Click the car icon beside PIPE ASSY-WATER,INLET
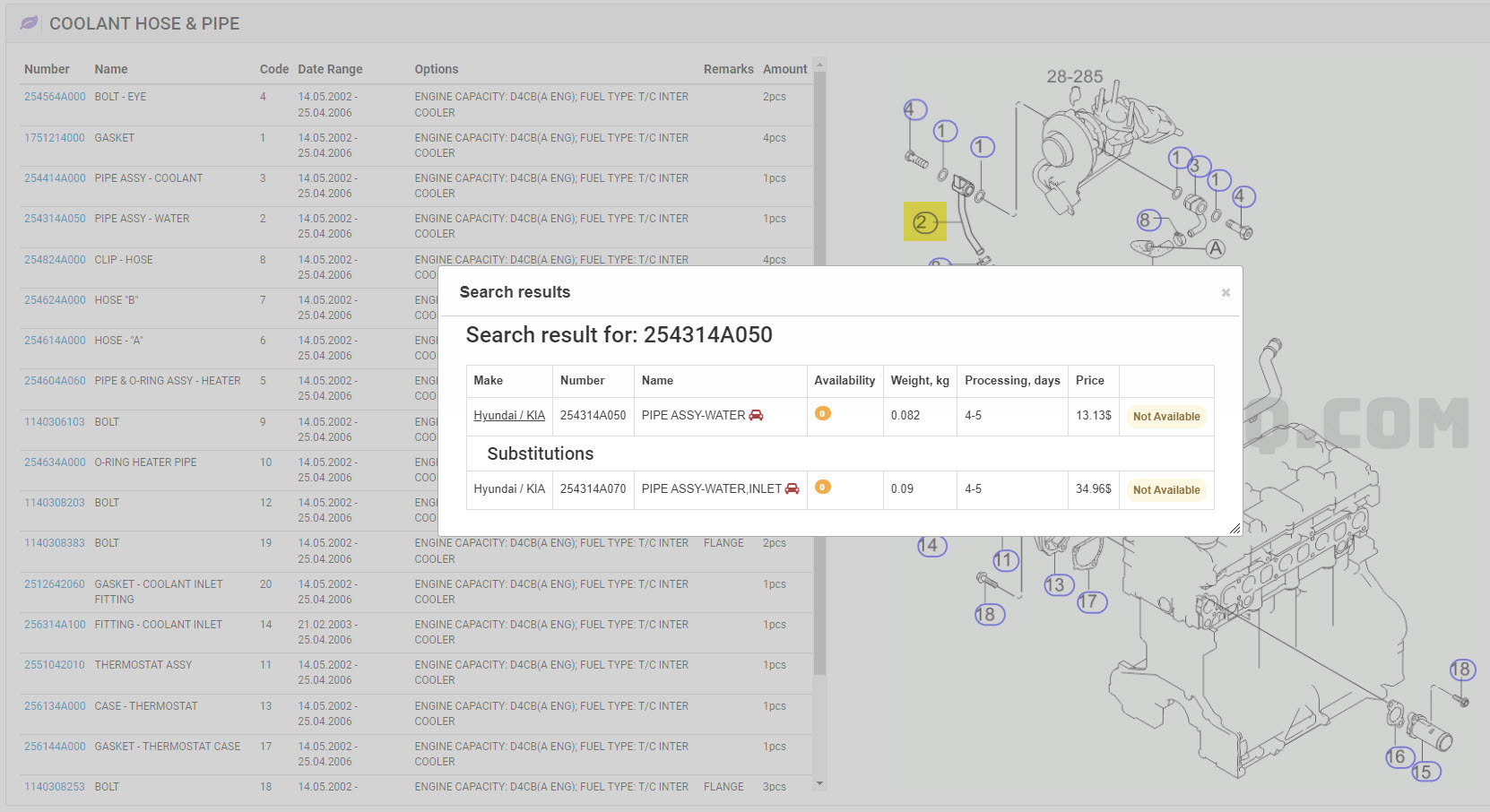The image size is (1490, 812). click(792, 488)
